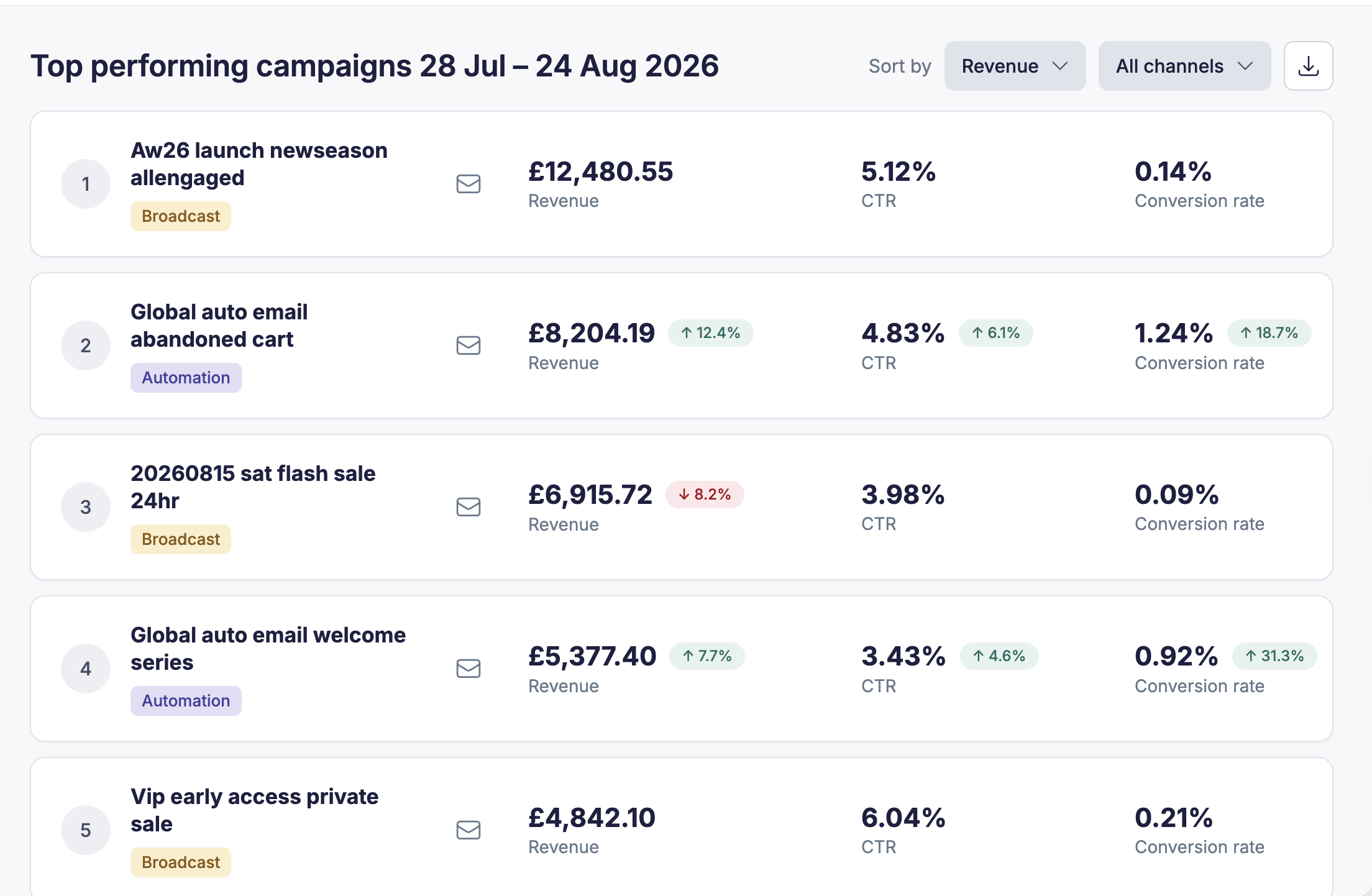Click chevron arrow in Revenue dropdown

1060,66
